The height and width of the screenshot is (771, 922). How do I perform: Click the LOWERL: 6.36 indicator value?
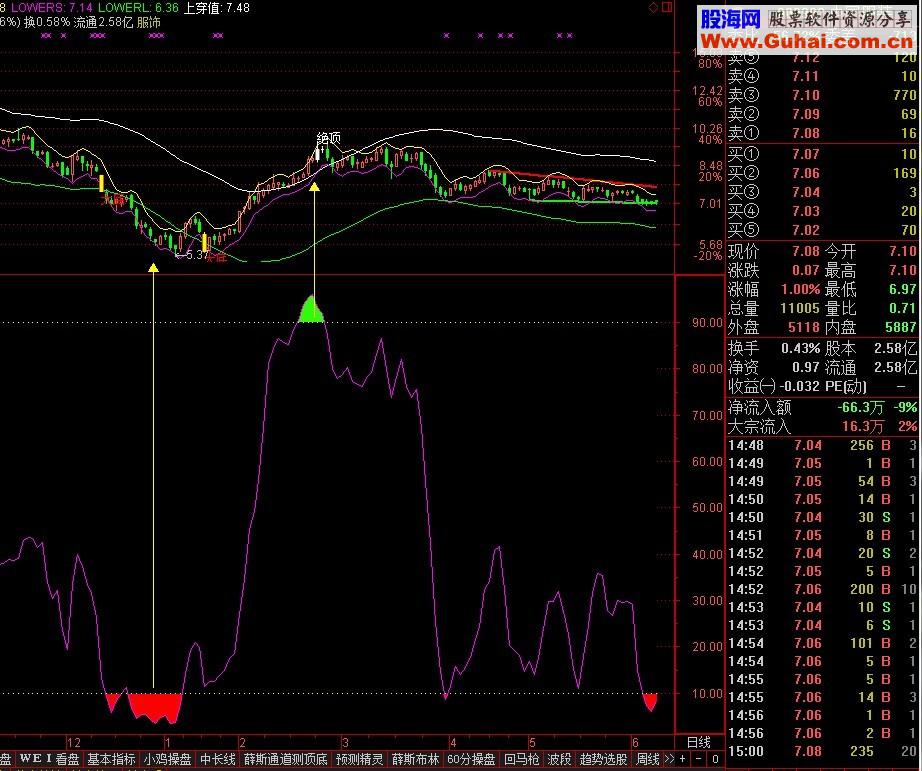pyautogui.click(x=138, y=8)
